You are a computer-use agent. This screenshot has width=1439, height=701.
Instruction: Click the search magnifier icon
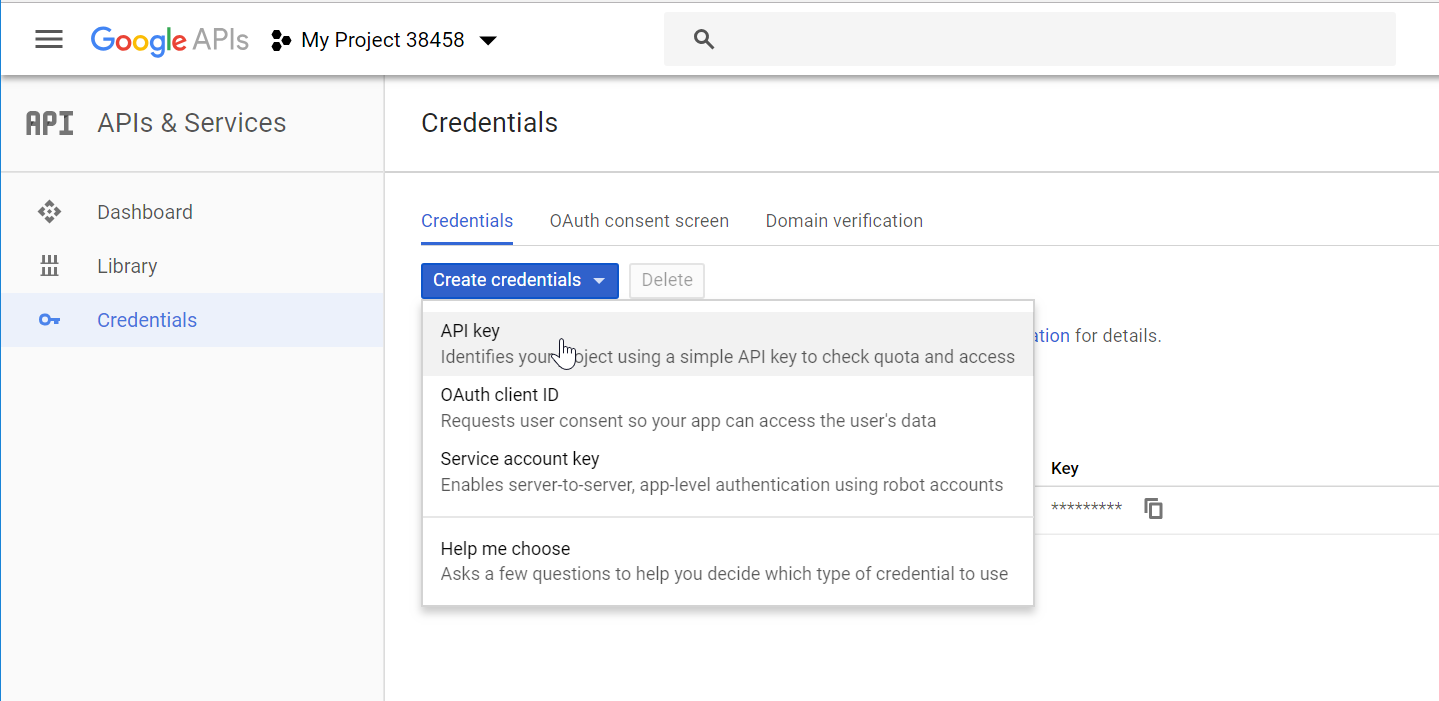[x=704, y=40]
